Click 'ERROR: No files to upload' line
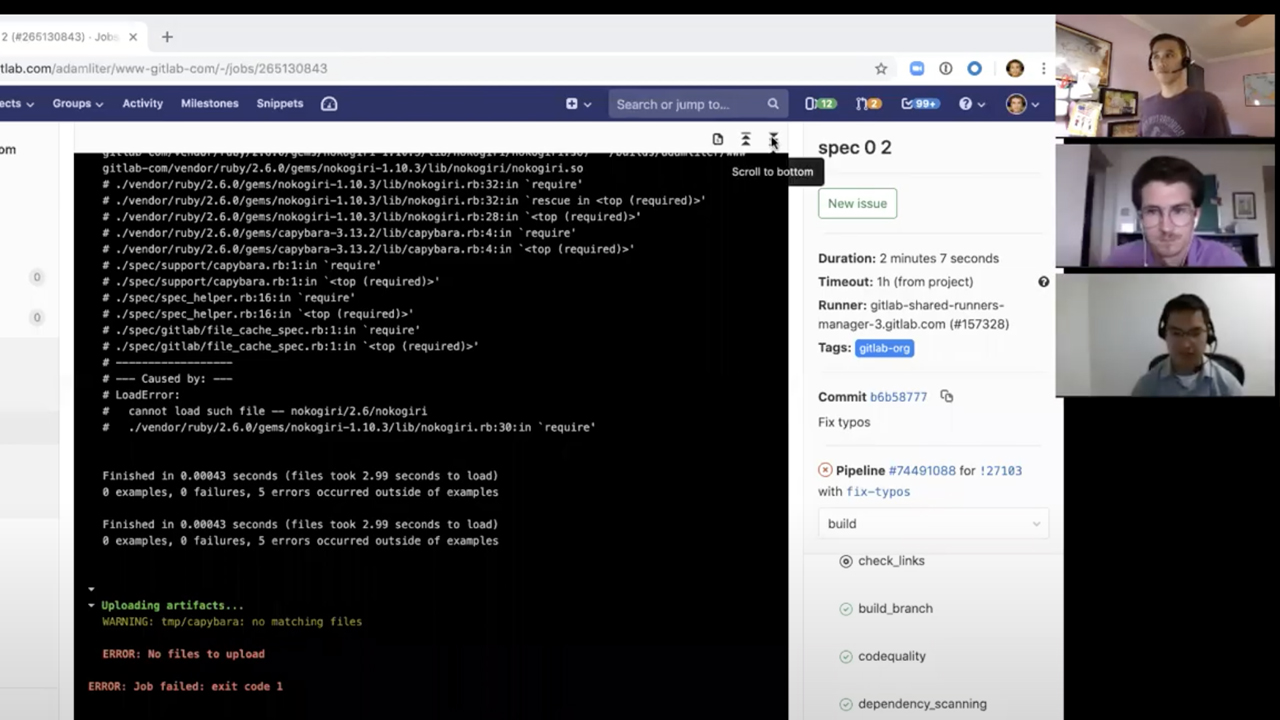This screenshot has width=1280, height=720. coord(183,654)
